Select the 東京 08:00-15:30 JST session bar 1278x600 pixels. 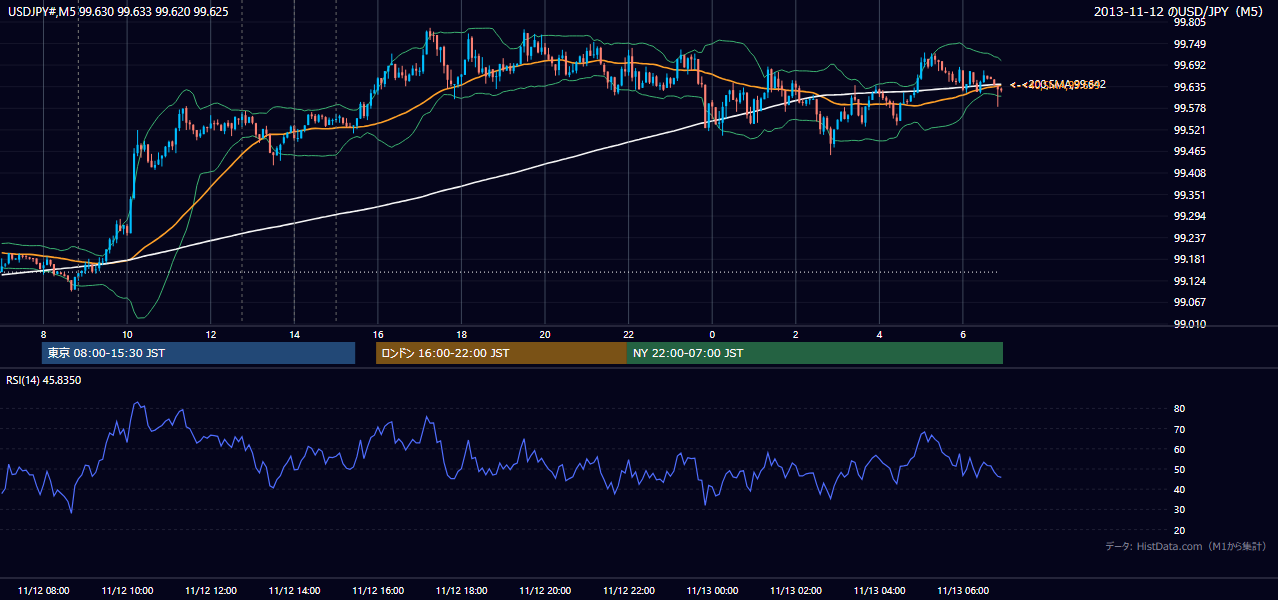tap(198, 353)
